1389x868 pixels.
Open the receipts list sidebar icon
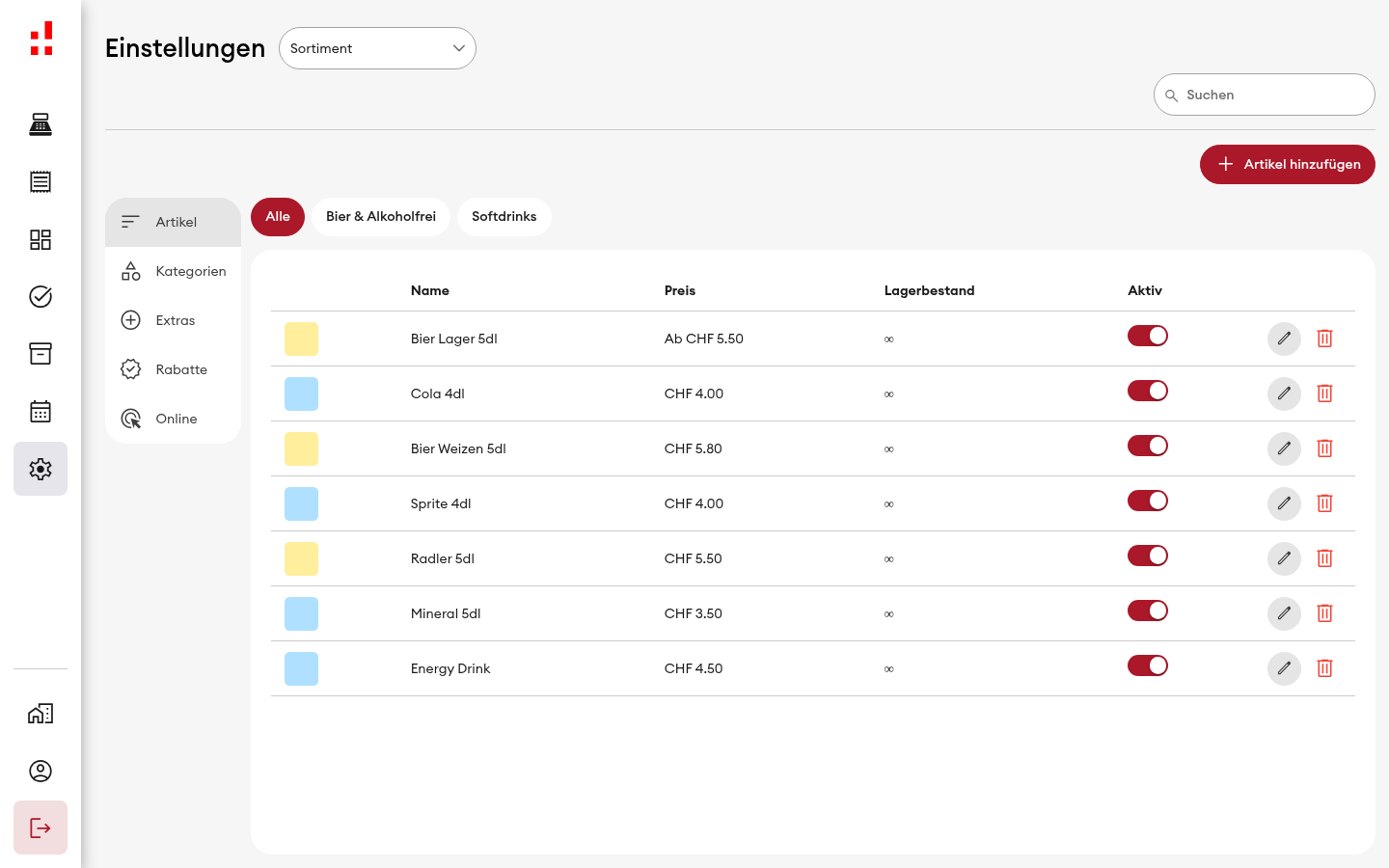coord(41,181)
